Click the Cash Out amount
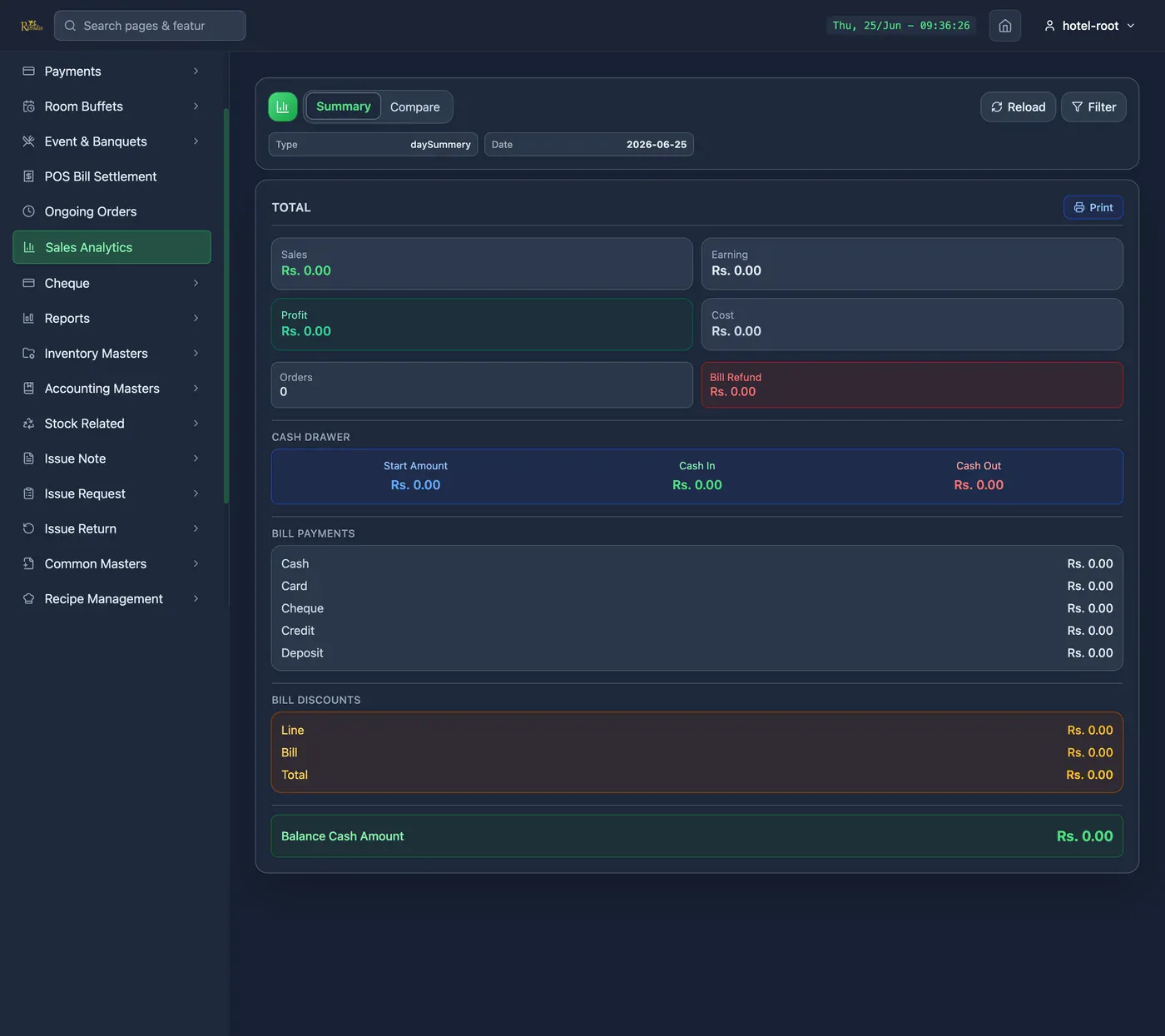1165x1036 pixels. click(x=979, y=485)
